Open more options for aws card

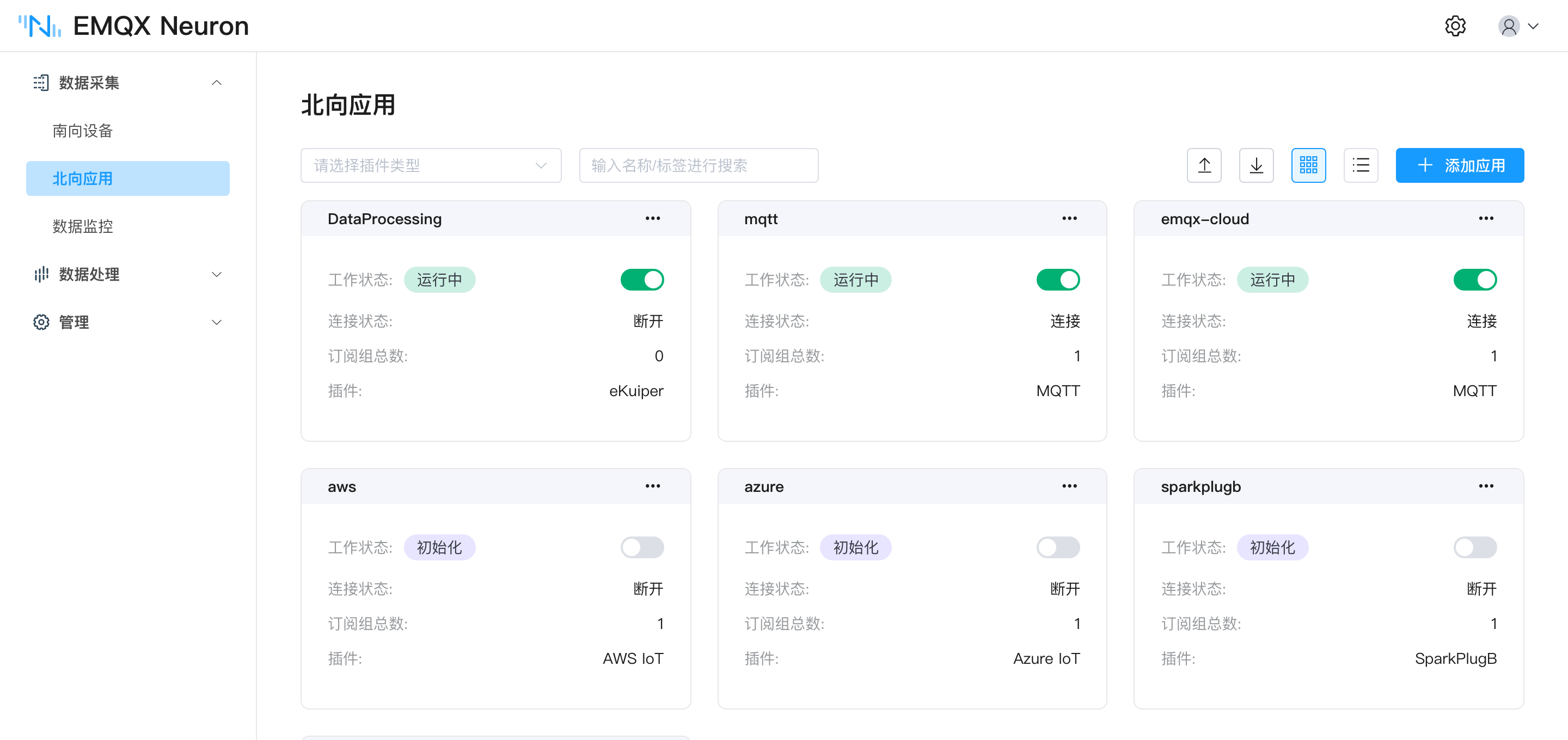[x=653, y=486]
